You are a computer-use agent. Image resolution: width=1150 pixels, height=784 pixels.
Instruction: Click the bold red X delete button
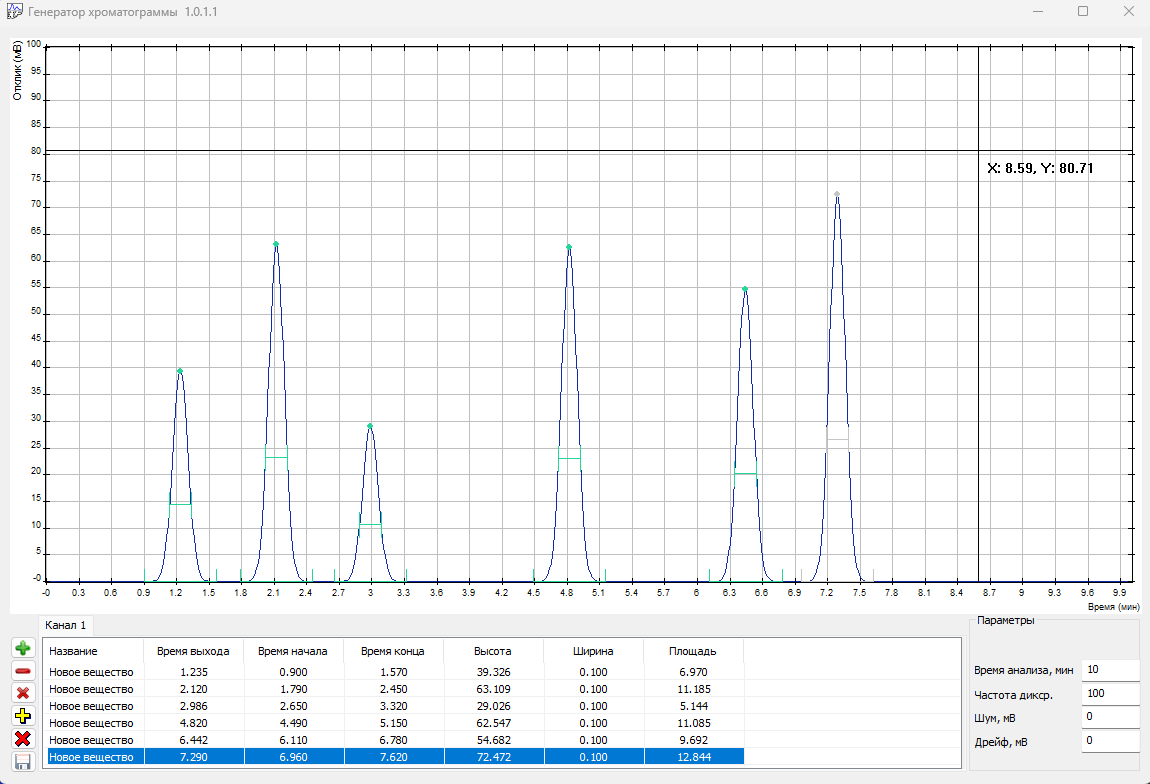(x=23, y=739)
